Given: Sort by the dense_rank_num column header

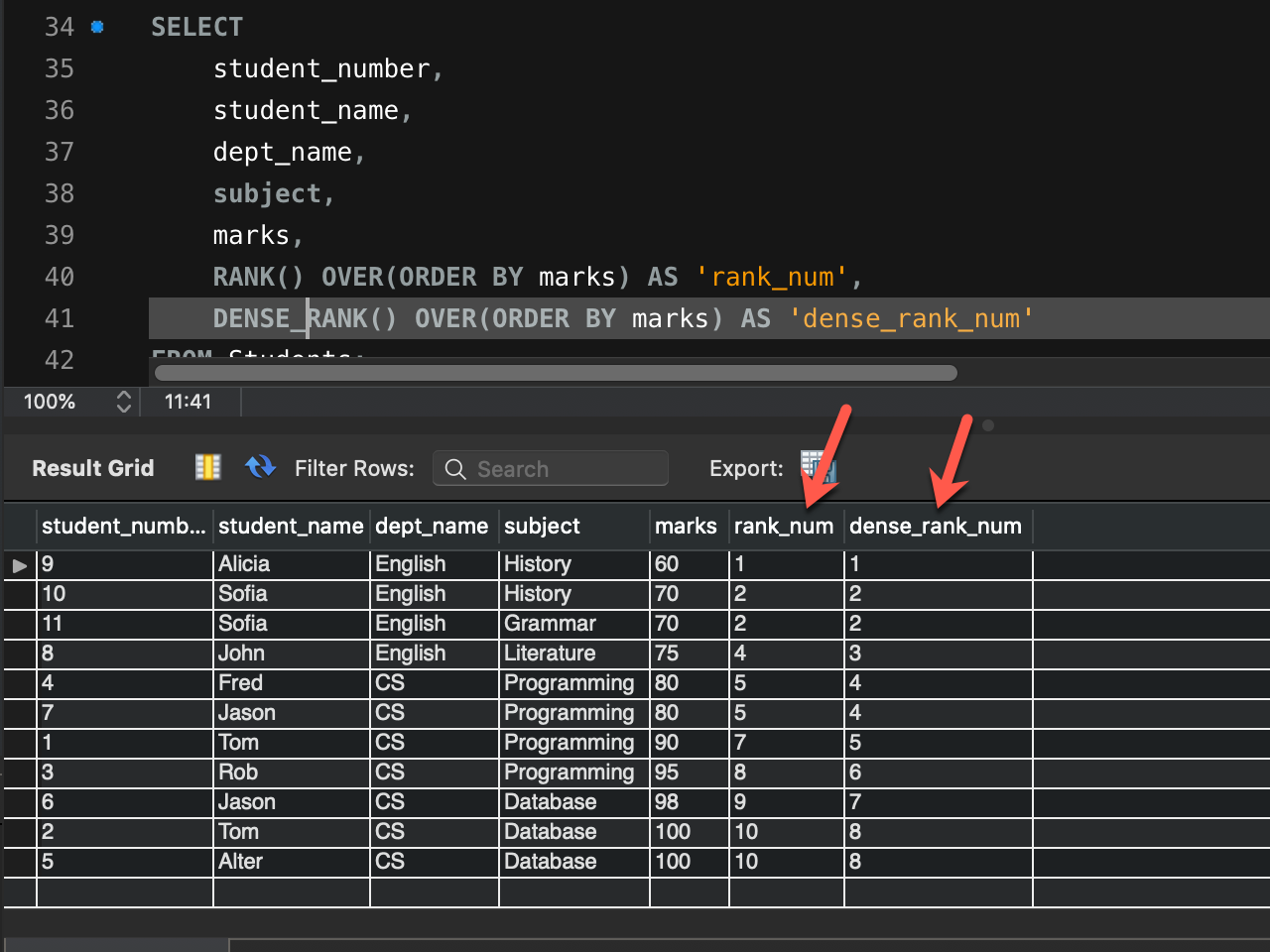Looking at the screenshot, I should click(934, 527).
